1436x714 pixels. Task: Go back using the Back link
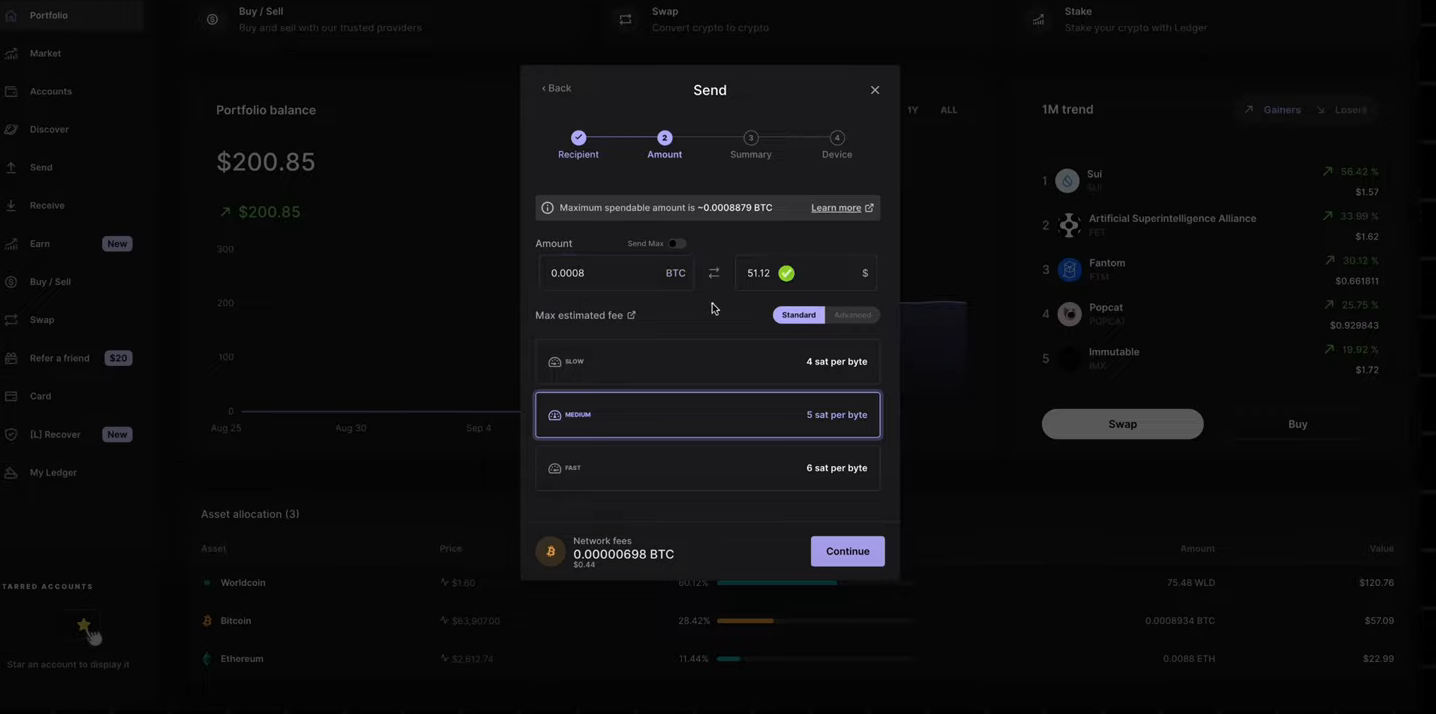pyautogui.click(x=556, y=88)
